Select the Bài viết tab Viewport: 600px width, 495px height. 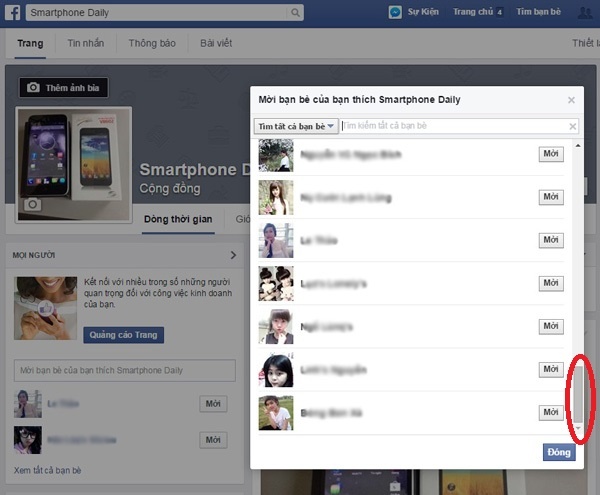(x=216, y=44)
